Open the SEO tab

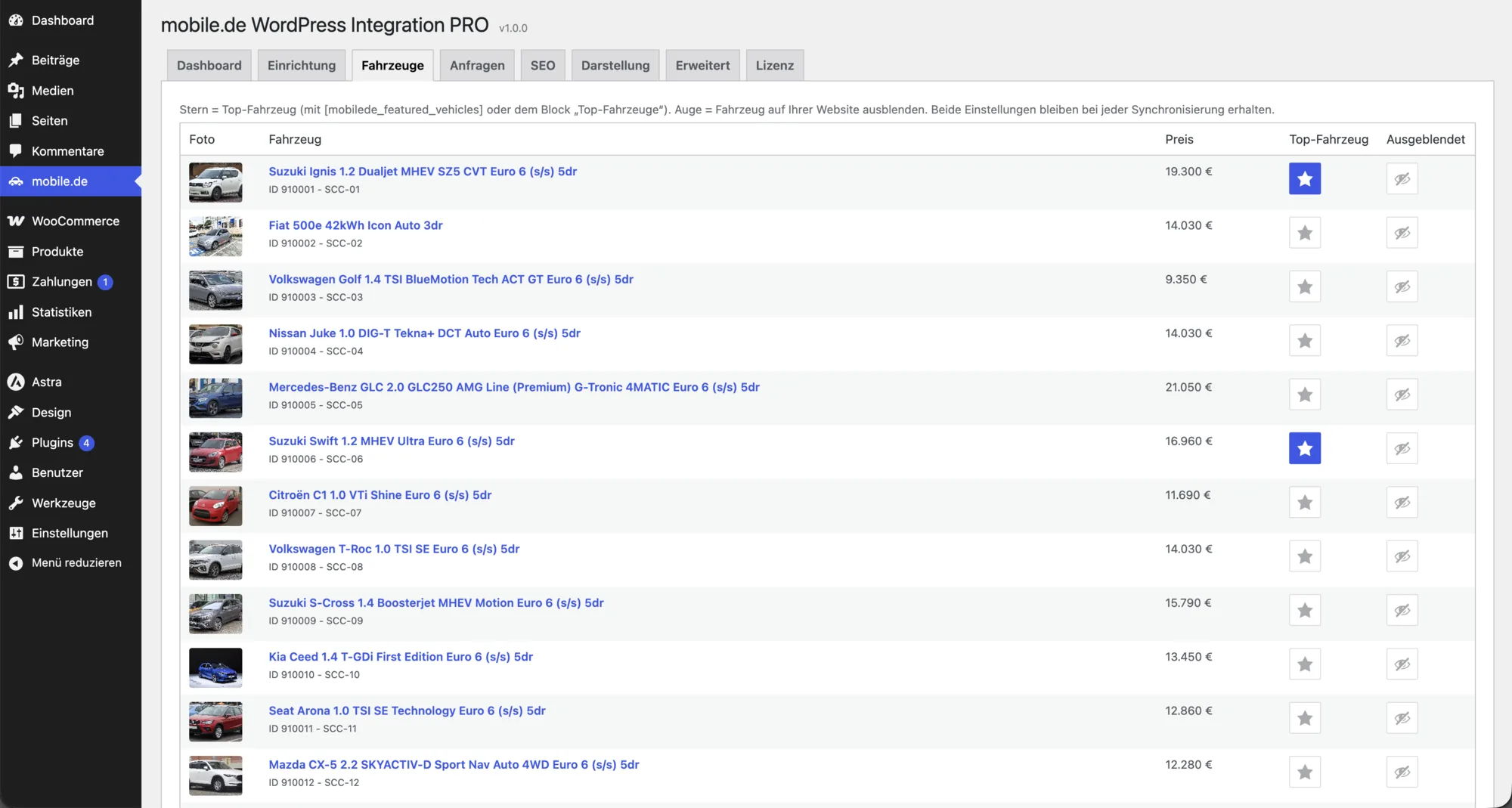click(x=543, y=65)
